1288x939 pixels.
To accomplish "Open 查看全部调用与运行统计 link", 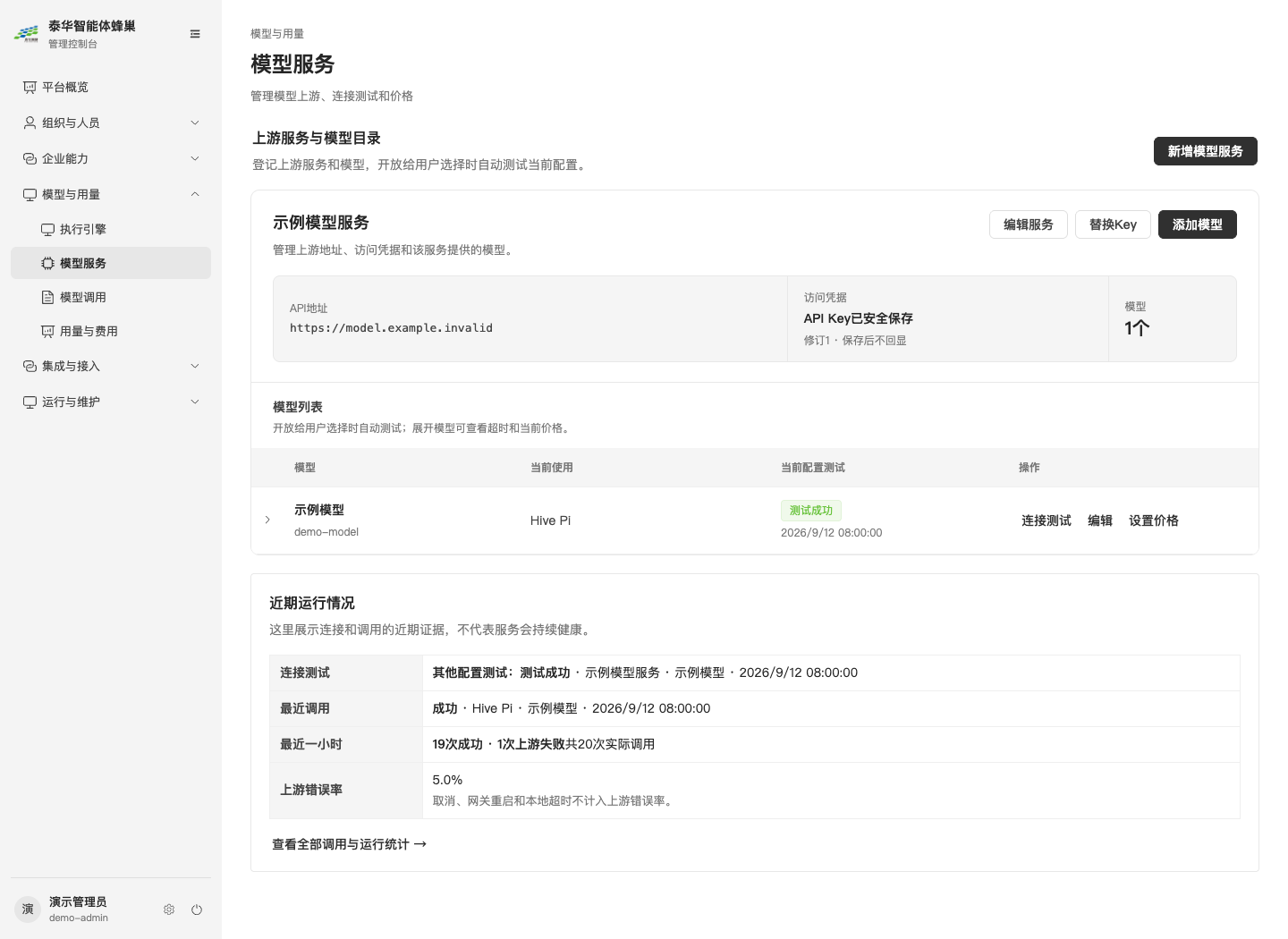I will click(350, 844).
